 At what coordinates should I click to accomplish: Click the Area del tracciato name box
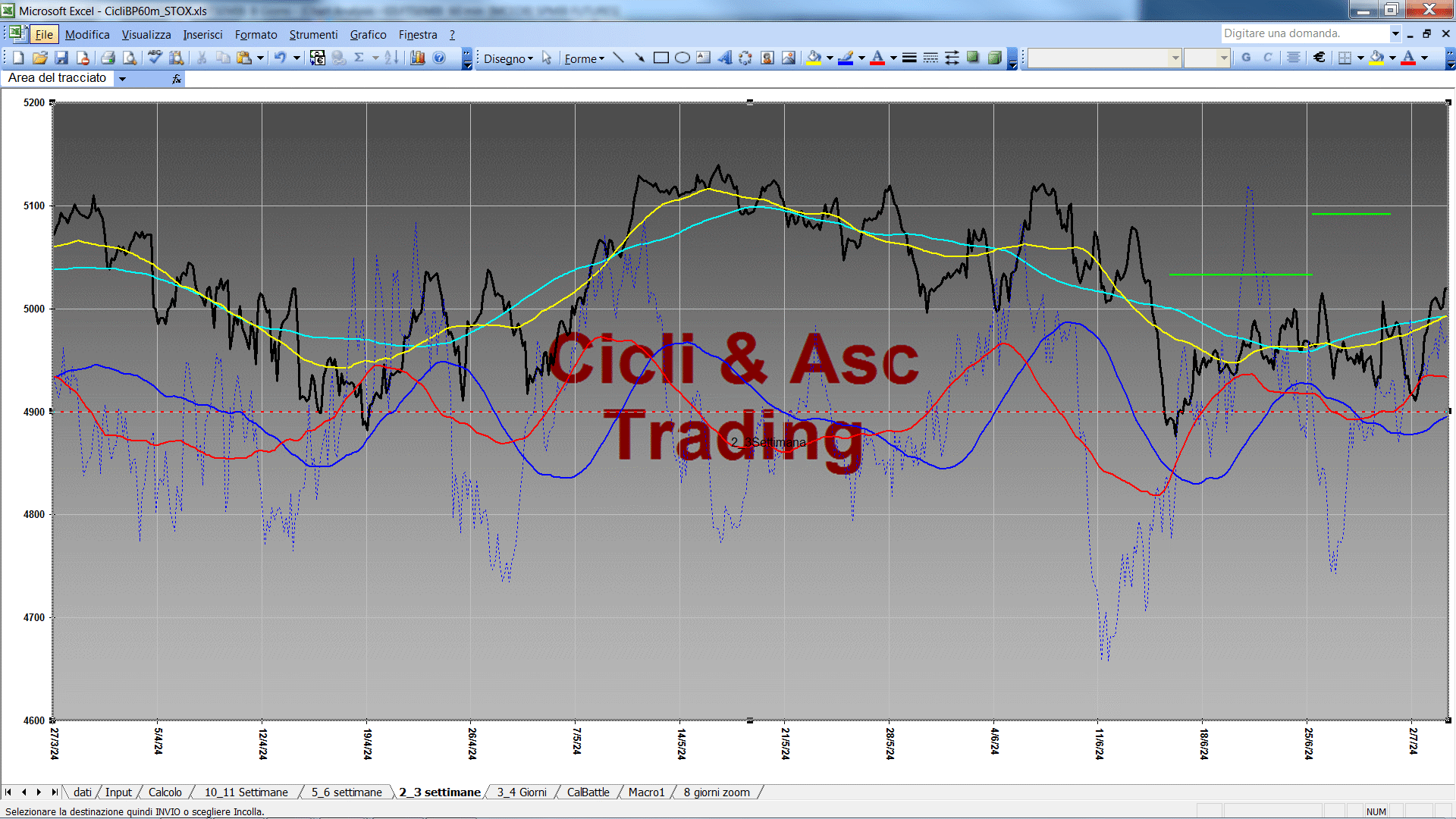pyautogui.click(x=58, y=78)
